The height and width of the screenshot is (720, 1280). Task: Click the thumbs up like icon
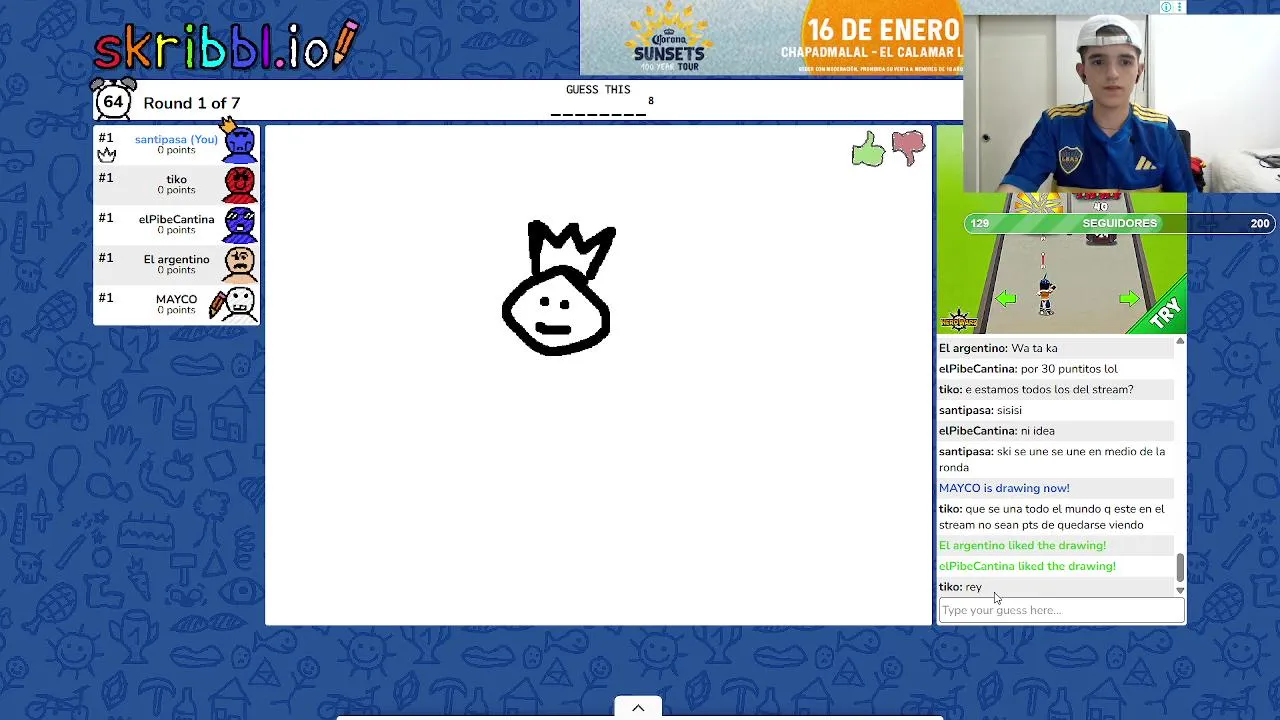click(x=868, y=149)
